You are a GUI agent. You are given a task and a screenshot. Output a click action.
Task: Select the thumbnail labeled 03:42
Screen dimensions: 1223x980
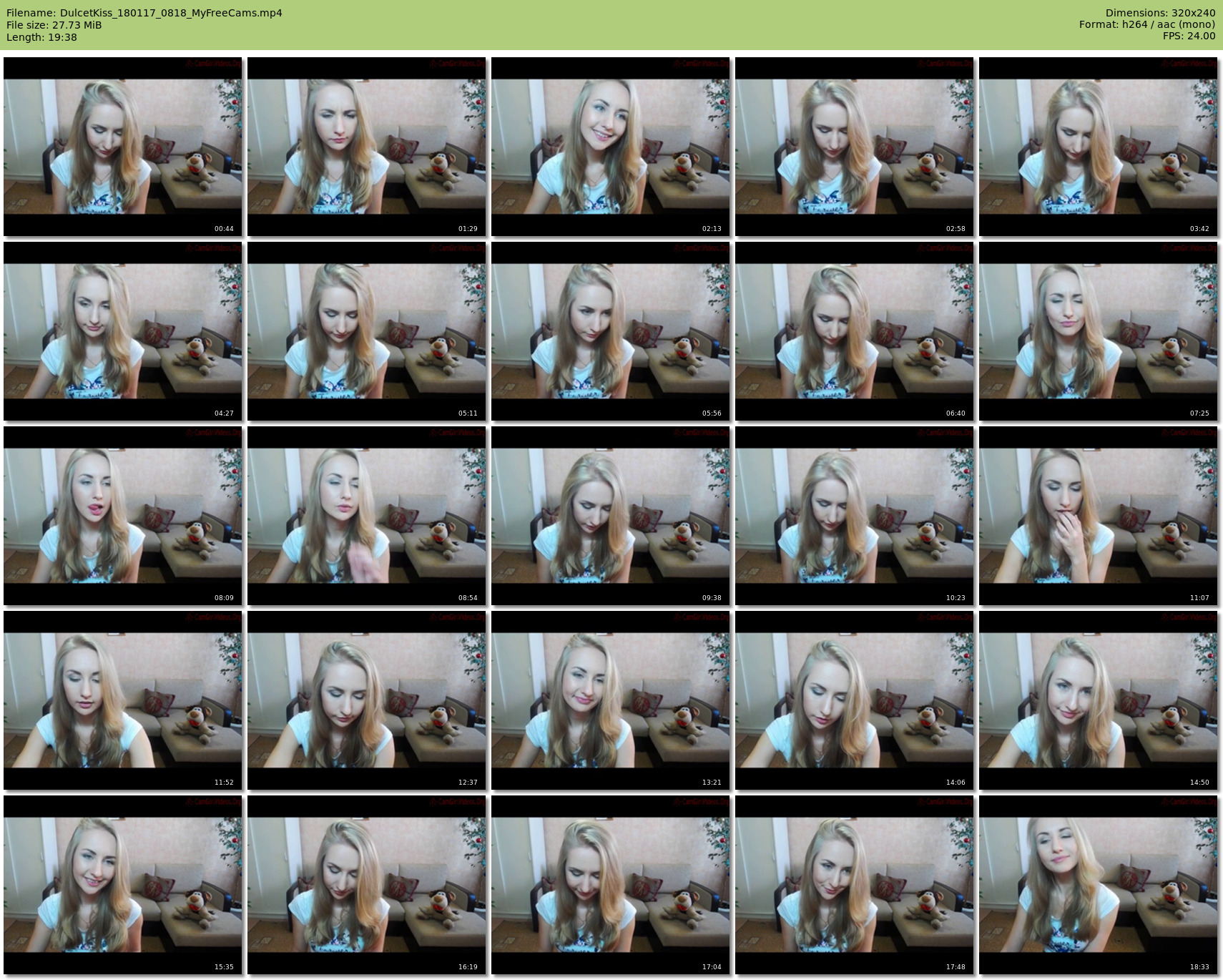pos(1099,147)
